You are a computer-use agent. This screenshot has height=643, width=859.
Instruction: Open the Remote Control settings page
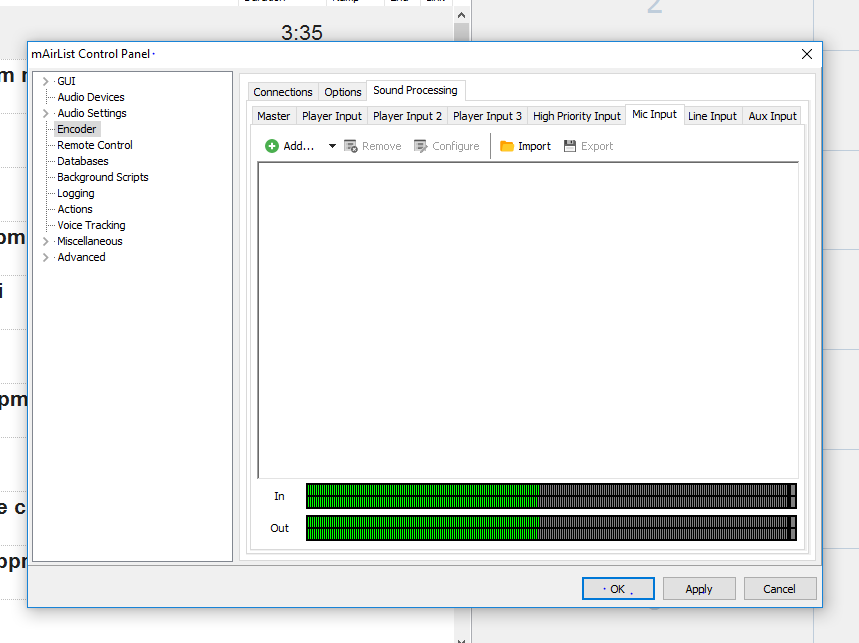[x=95, y=145]
